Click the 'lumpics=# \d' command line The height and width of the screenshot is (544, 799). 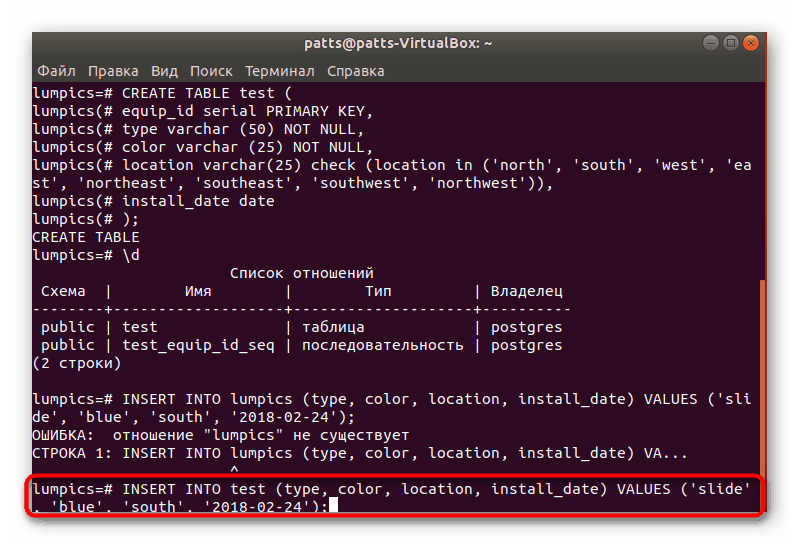(x=86, y=255)
